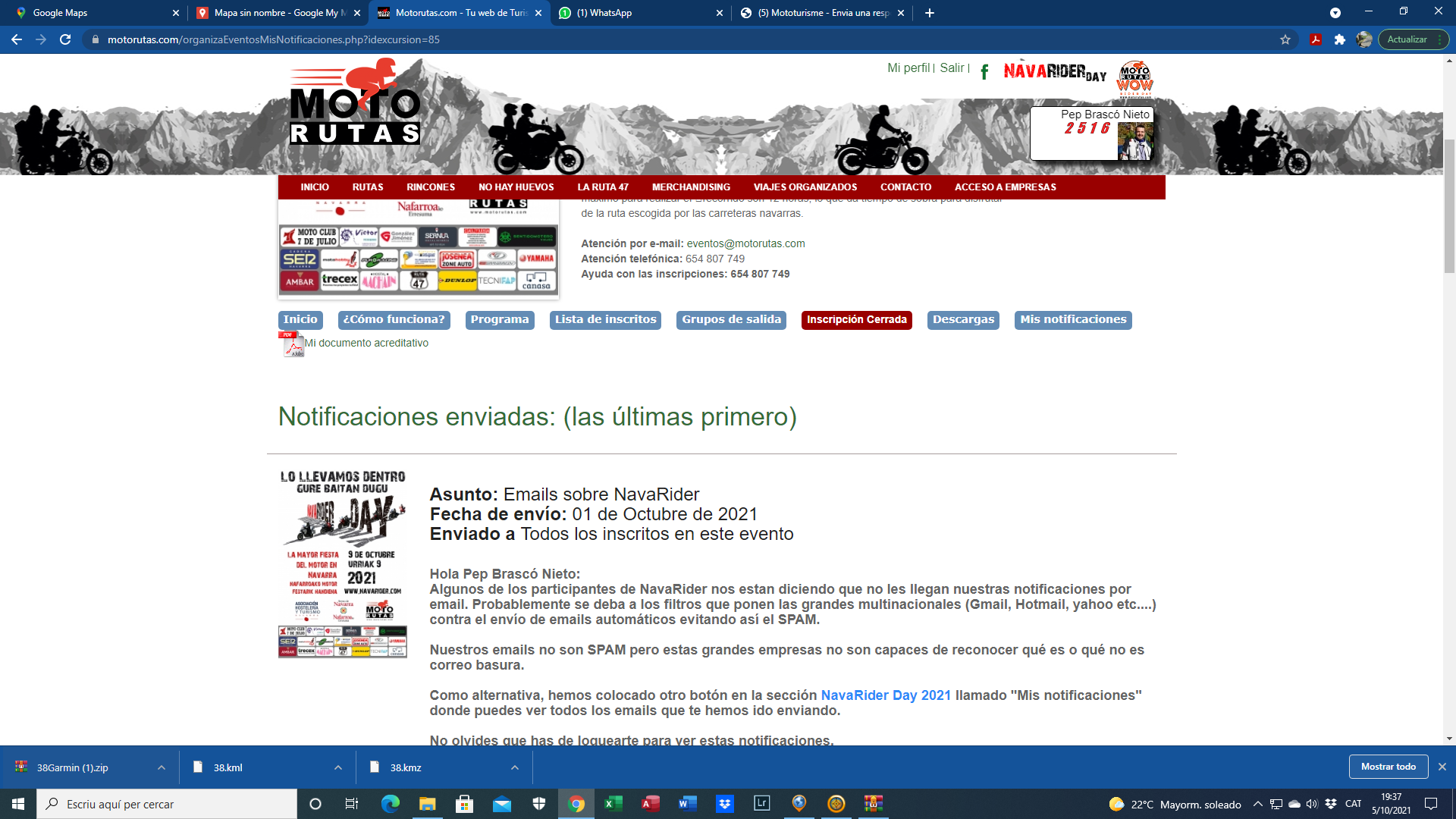1456x819 pixels.
Task: Click the Inscripción Cerrada button
Action: pyautogui.click(x=857, y=320)
